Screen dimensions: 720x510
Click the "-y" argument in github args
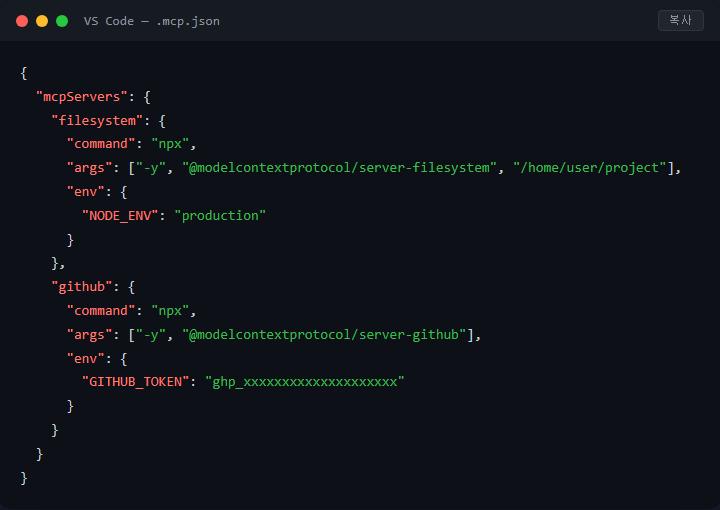pyautogui.click(x=151, y=335)
